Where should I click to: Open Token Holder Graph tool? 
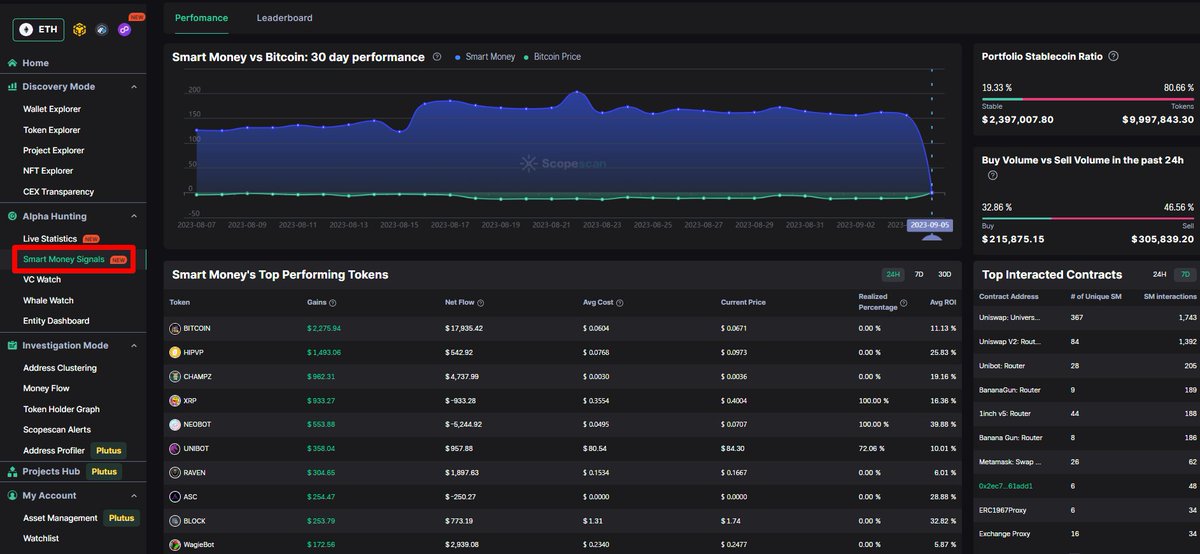(61, 409)
